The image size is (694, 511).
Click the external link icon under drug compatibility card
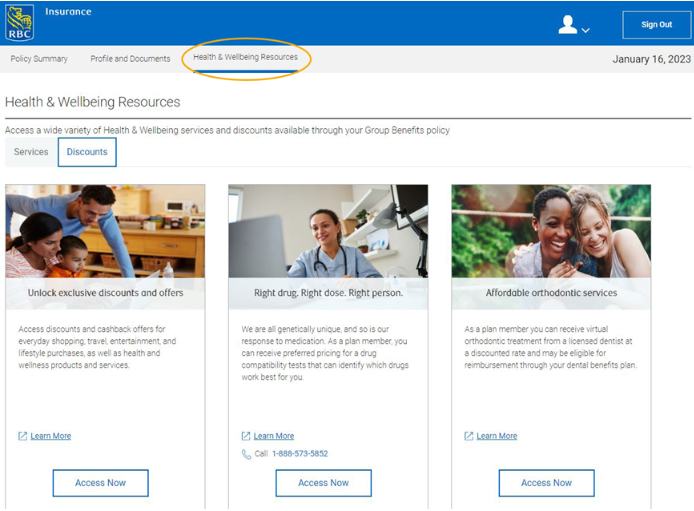[246, 436]
